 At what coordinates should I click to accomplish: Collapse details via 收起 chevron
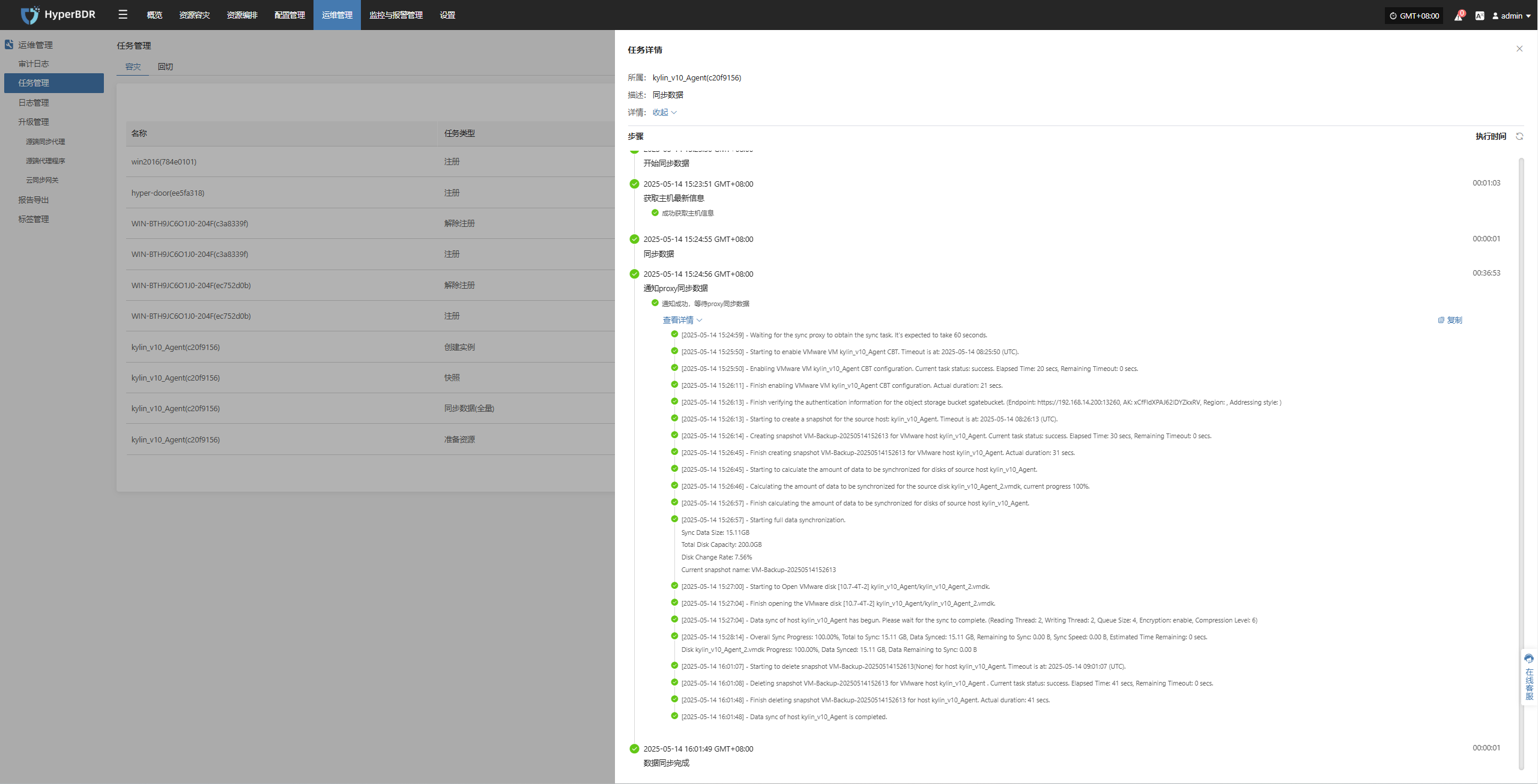[x=665, y=112]
